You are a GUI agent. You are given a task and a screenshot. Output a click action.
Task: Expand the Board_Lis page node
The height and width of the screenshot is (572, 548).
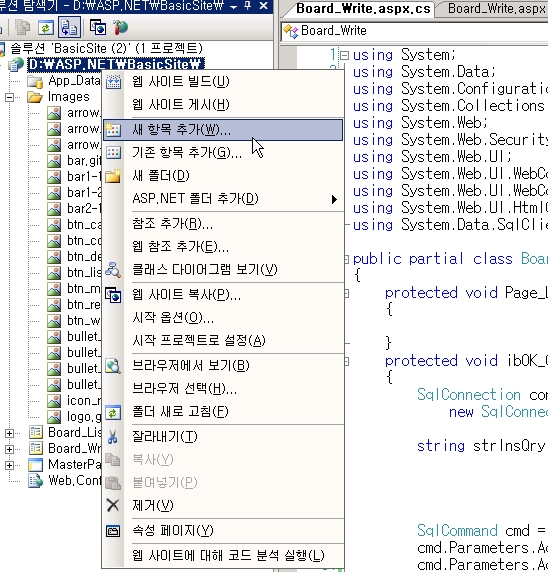coord(9,433)
